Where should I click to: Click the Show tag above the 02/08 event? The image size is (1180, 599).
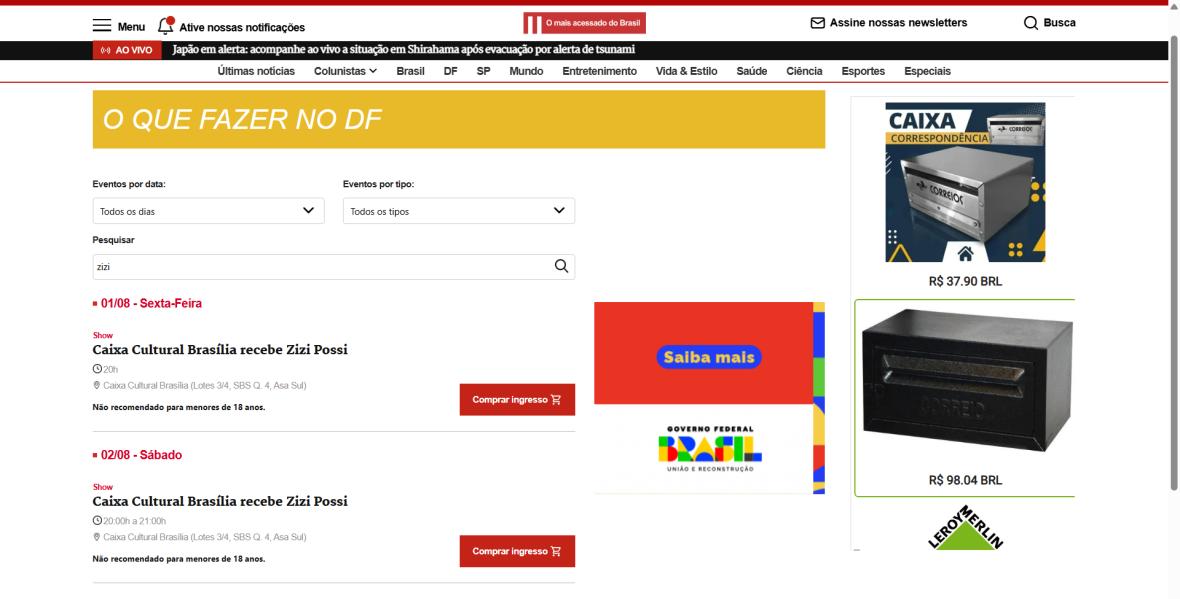pos(103,487)
